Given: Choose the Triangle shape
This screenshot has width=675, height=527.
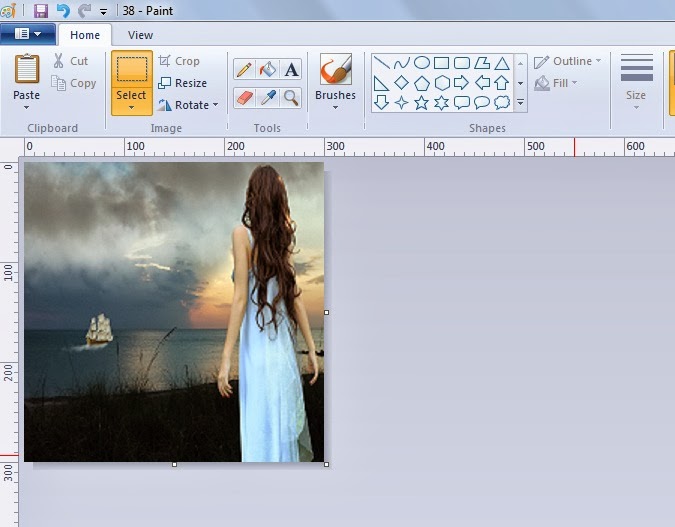Looking at the screenshot, I should 502,64.
